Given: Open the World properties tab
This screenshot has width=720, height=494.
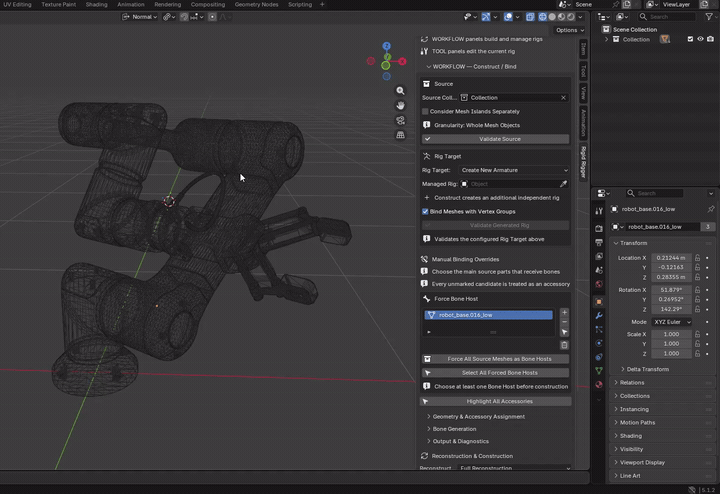Looking at the screenshot, I should click(x=599, y=284).
